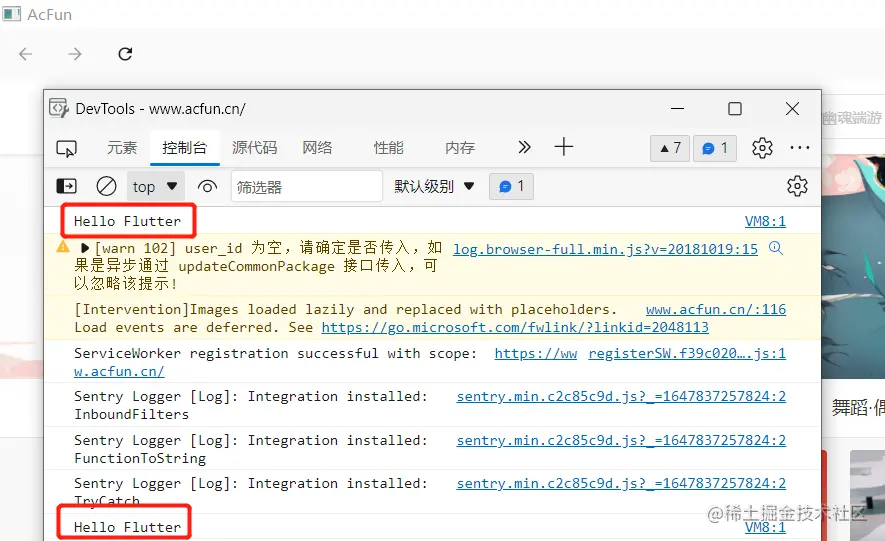
Task: Open the go.microsoft.com fwlink URL
Action: [515, 327]
